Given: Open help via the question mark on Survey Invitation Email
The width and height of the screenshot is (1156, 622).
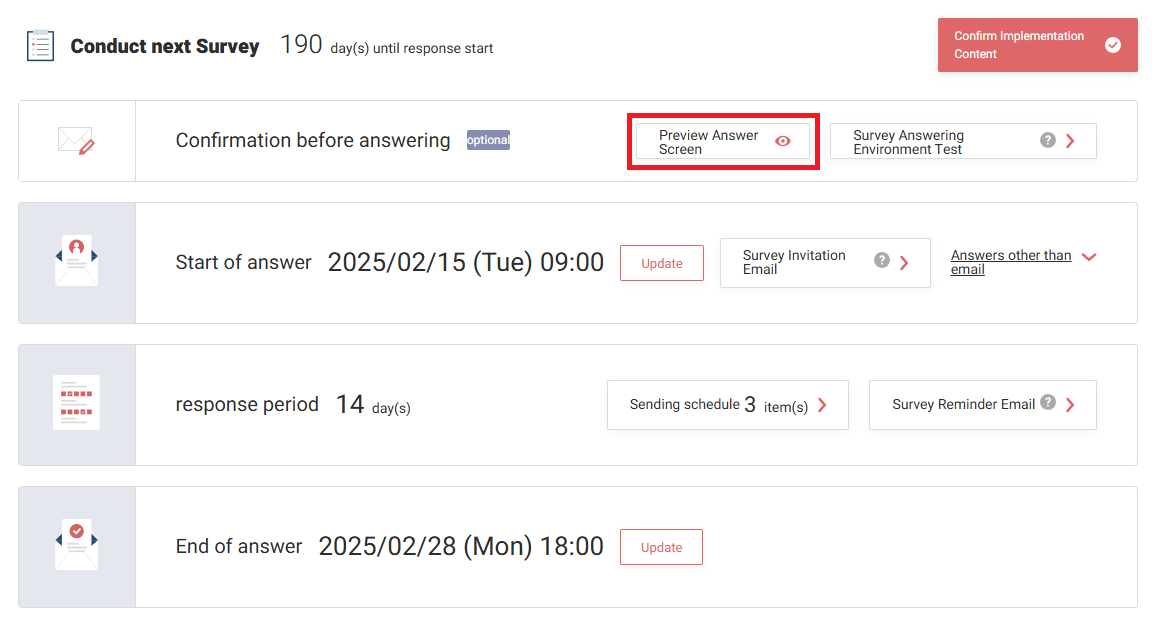Looking at the screenshot, I should [881, 260].
